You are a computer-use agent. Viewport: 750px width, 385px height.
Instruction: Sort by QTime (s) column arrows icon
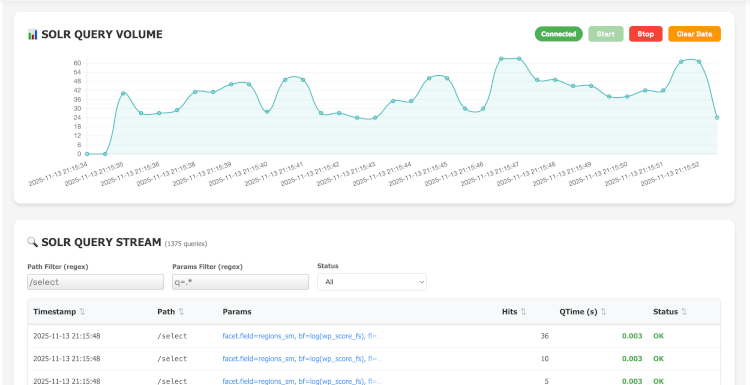coord(604,312)
